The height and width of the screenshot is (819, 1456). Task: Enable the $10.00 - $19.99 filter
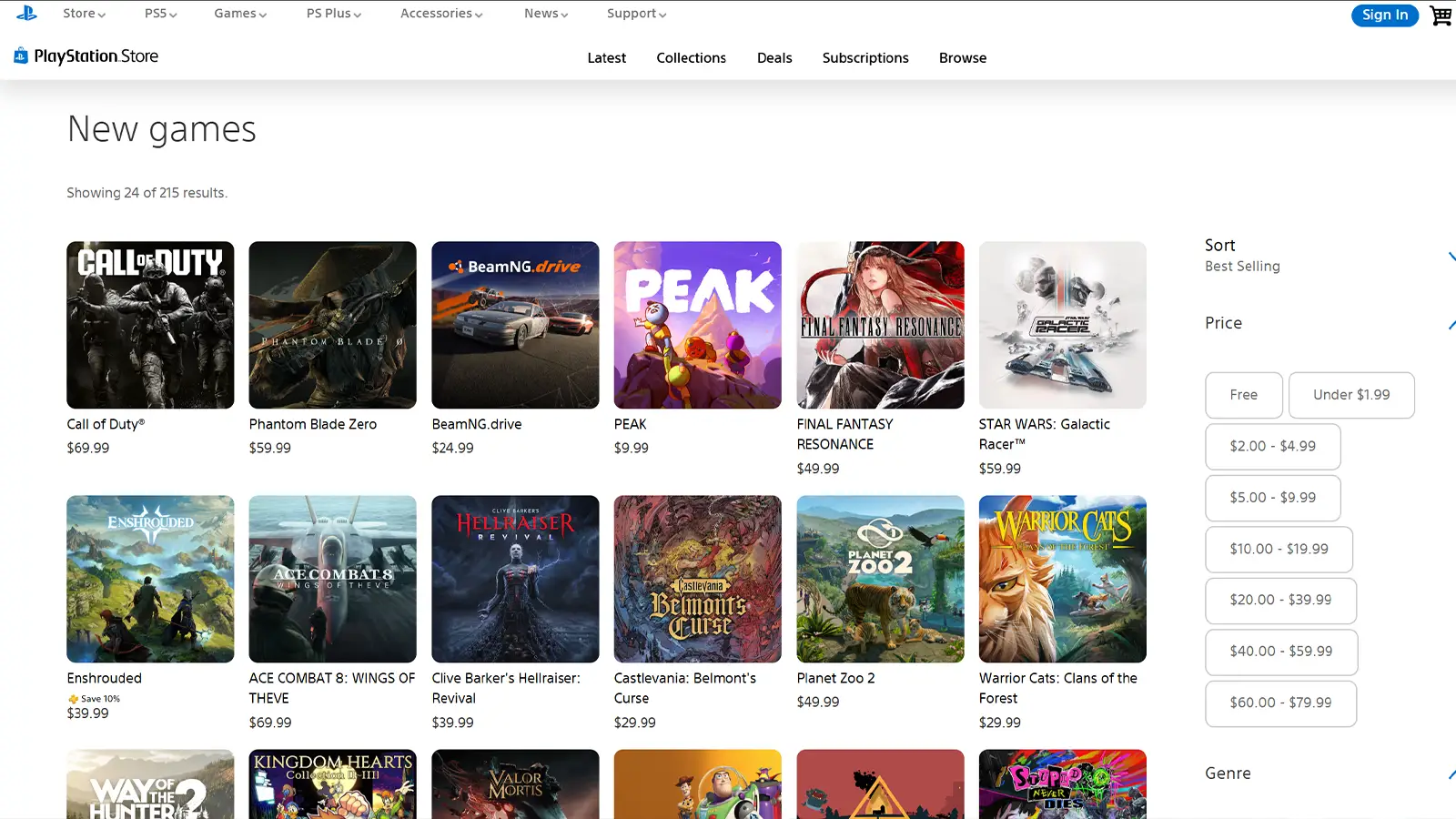click(x=1279, y=550)
